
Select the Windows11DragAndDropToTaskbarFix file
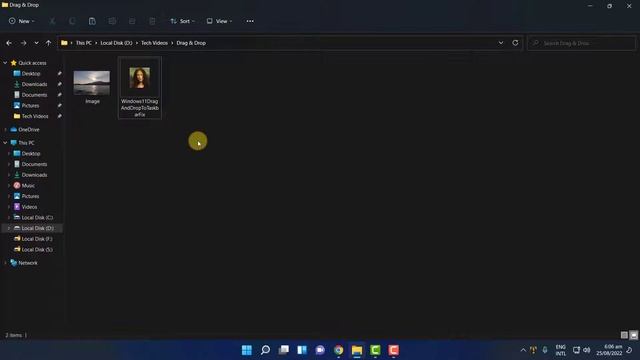[x=140, y=88]
